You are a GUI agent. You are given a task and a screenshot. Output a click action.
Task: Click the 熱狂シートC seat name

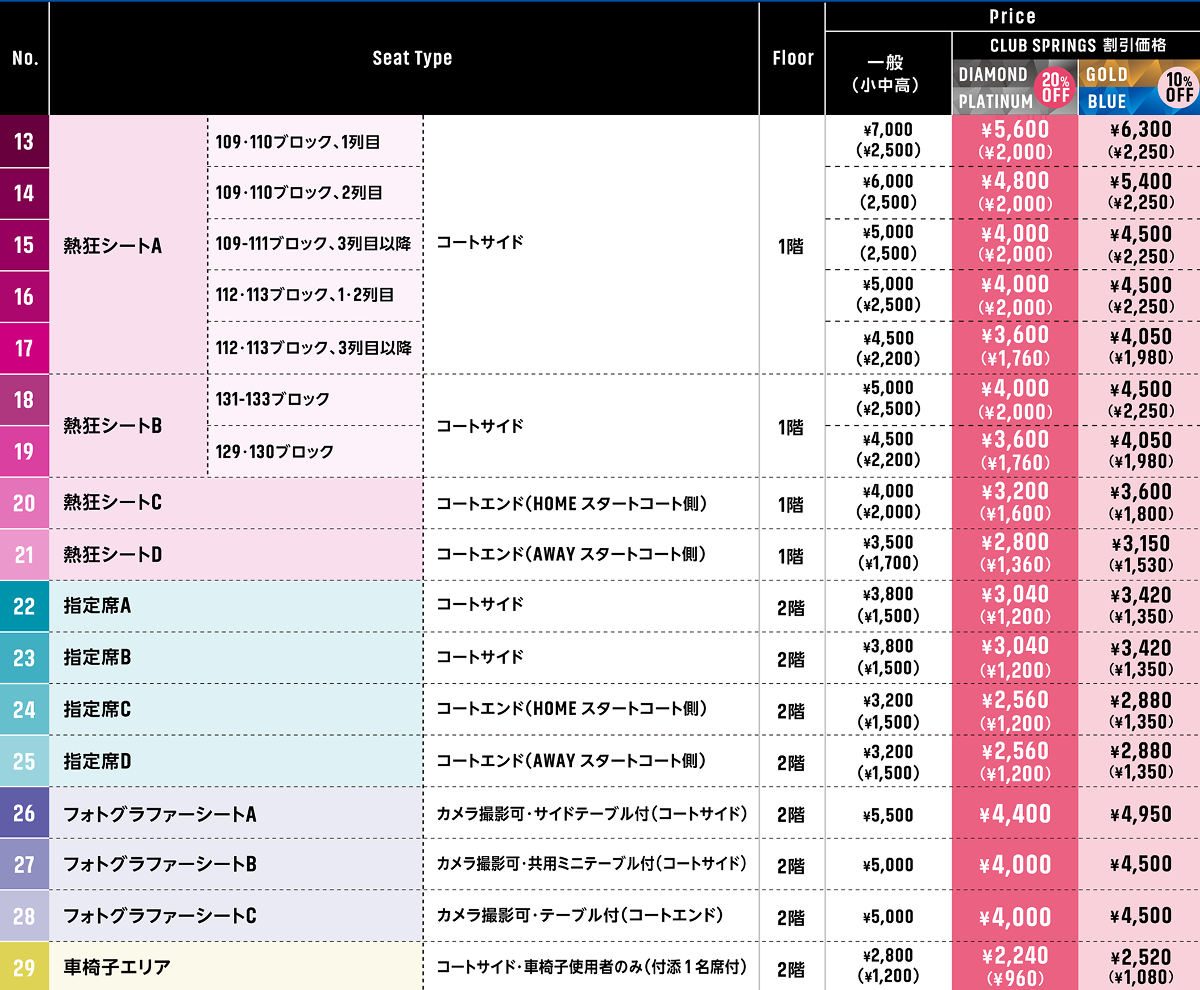click(113, 503)
